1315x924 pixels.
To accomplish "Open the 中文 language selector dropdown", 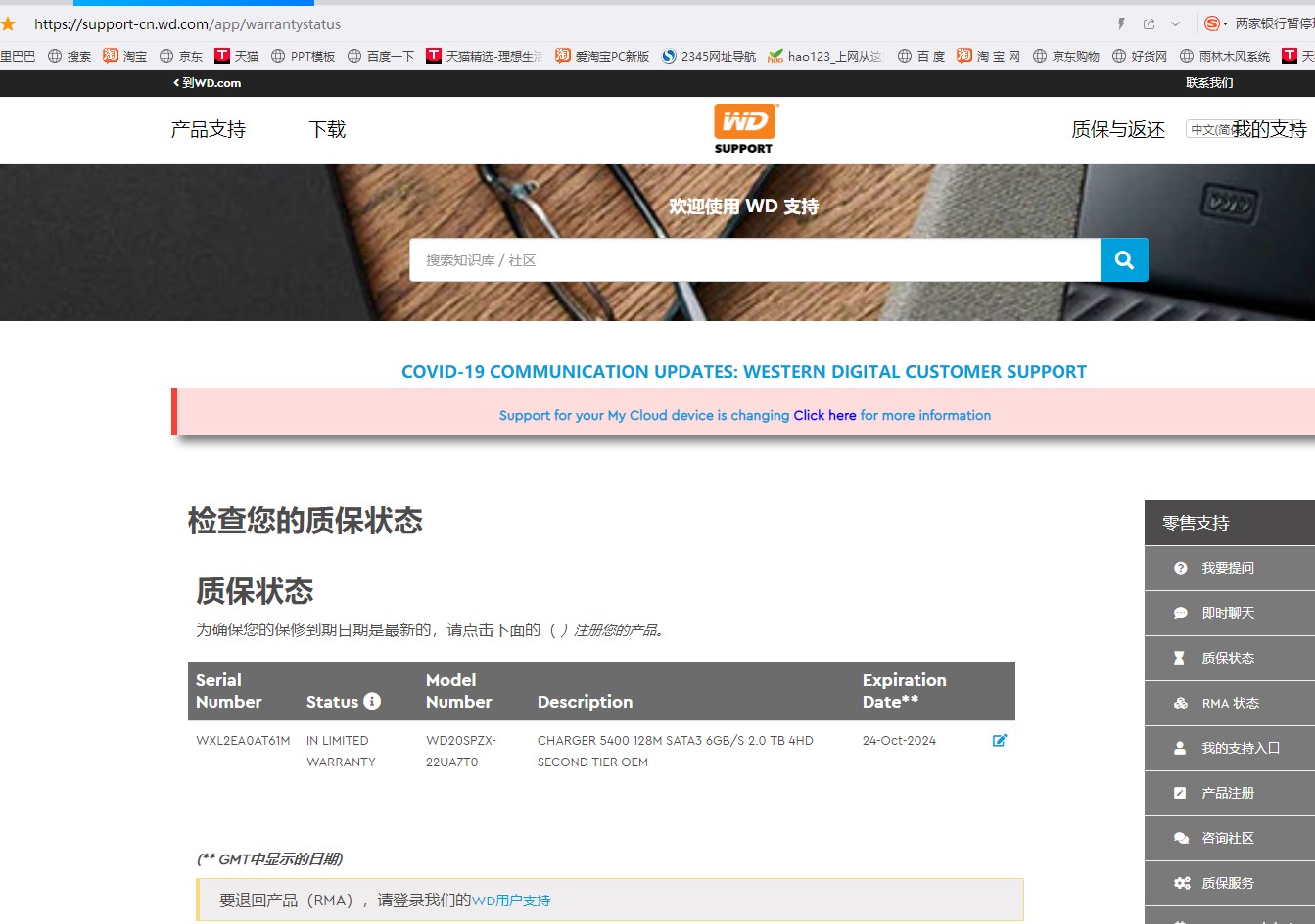I will tap(1209, 129).
